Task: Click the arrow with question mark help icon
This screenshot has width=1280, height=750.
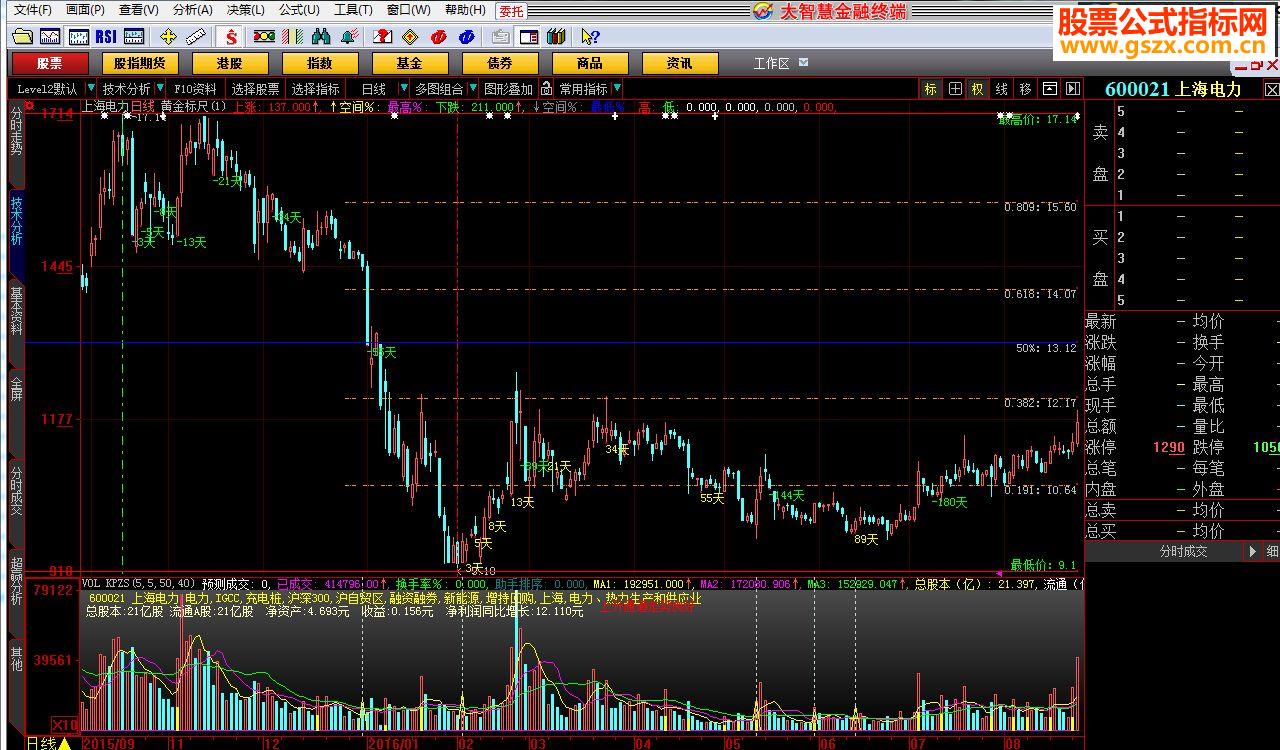Action: [590, 37]
